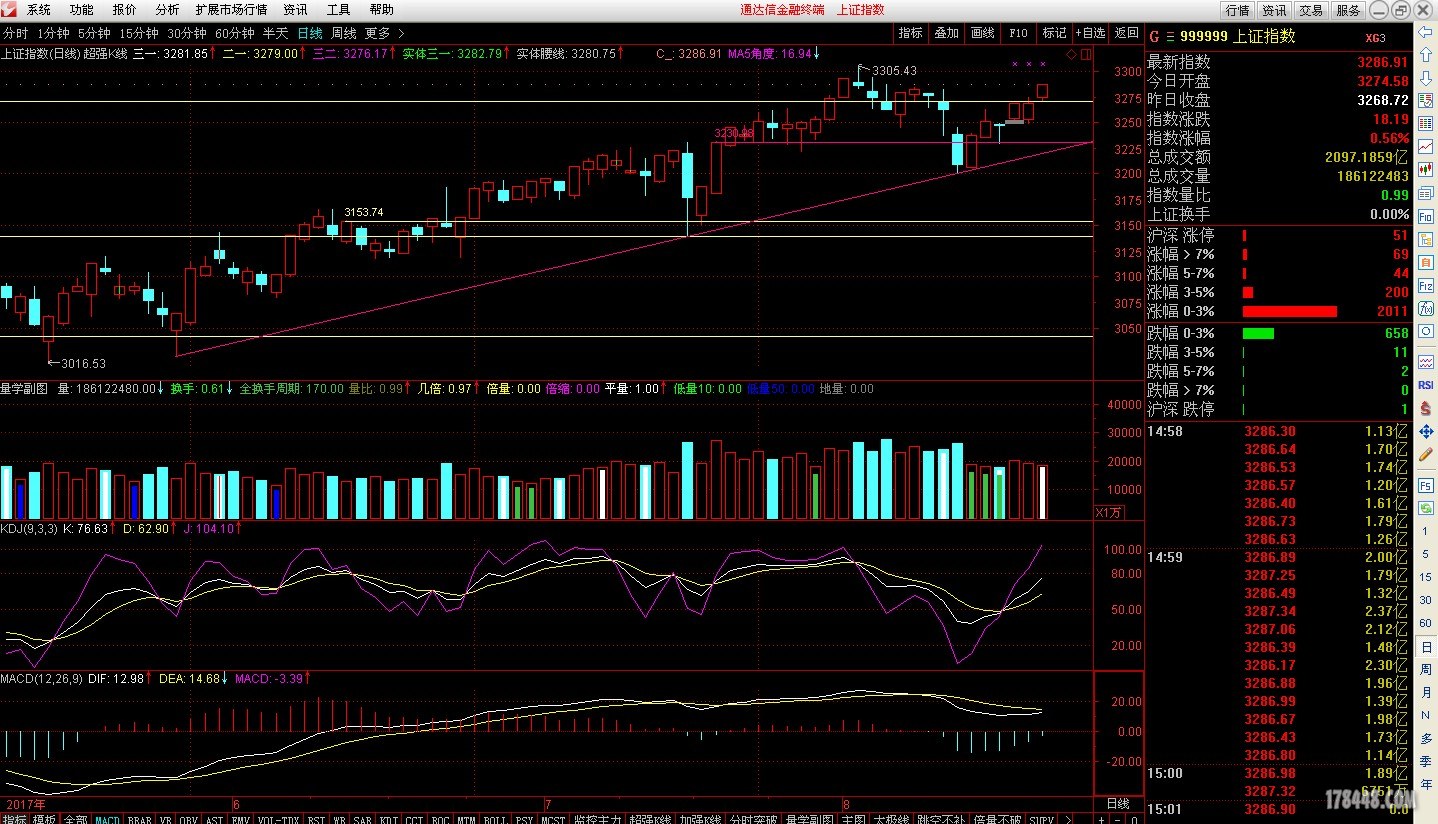Select the 周 weekly period icon in right sidebar

(x=1426, y=670)
